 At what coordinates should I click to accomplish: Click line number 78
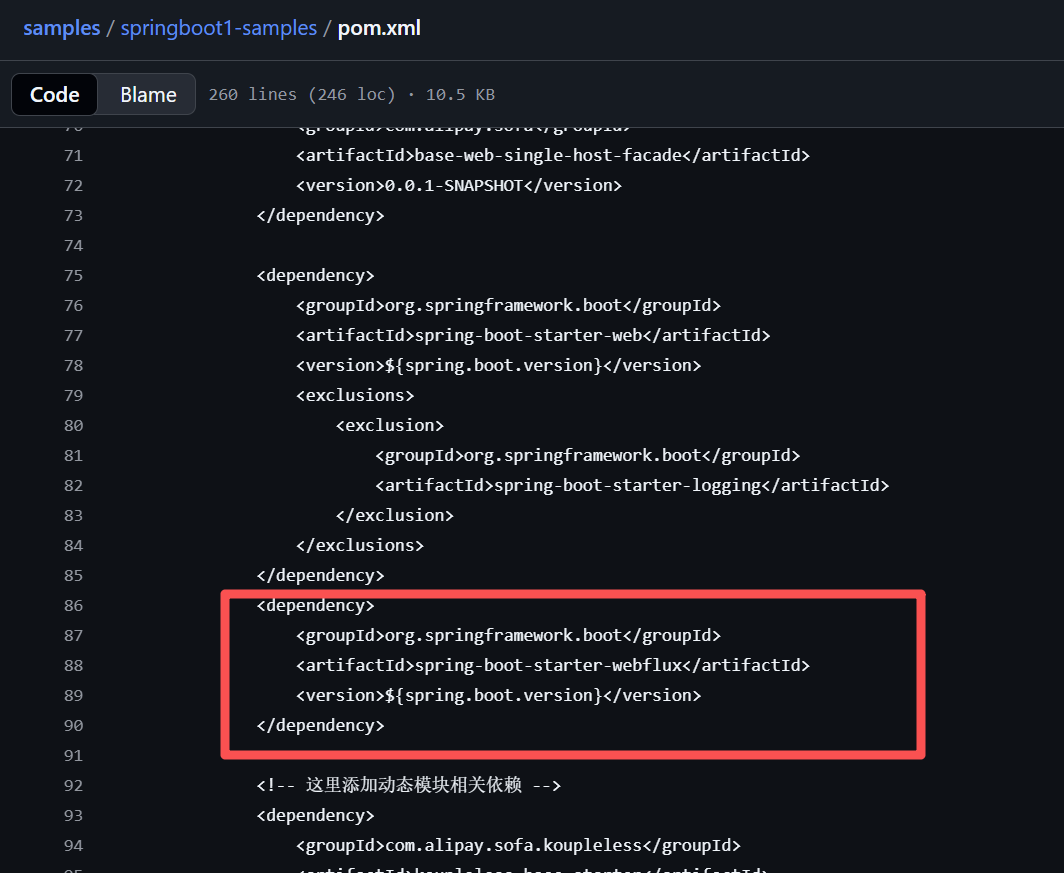pyautogui.click(x=73, y=366)
